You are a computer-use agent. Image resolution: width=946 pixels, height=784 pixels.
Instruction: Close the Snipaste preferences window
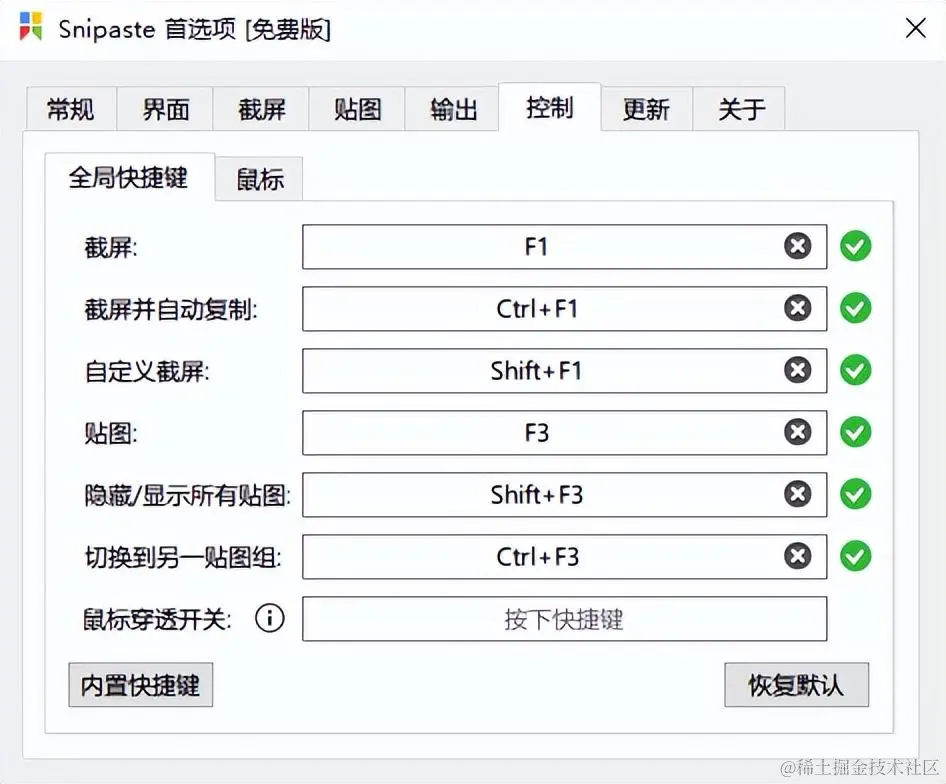[x=915, y=27]
